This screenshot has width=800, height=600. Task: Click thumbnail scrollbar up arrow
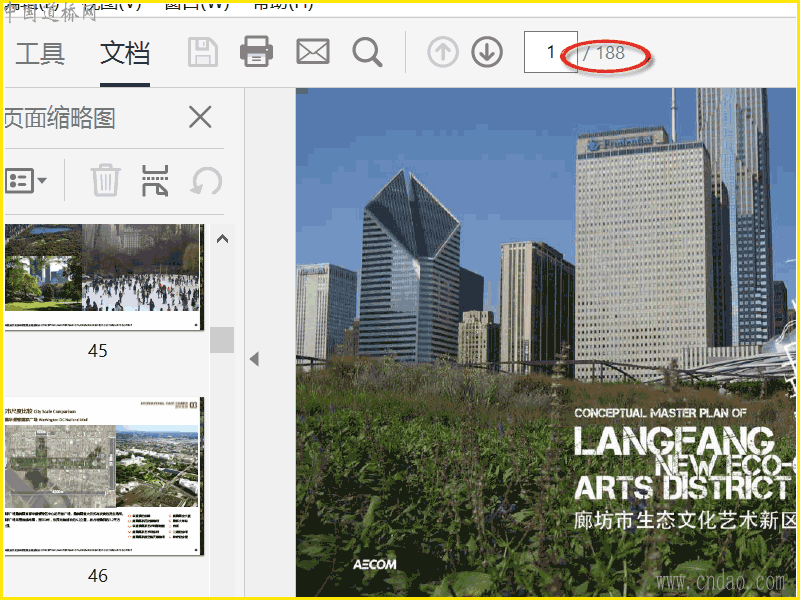[222, 239]
